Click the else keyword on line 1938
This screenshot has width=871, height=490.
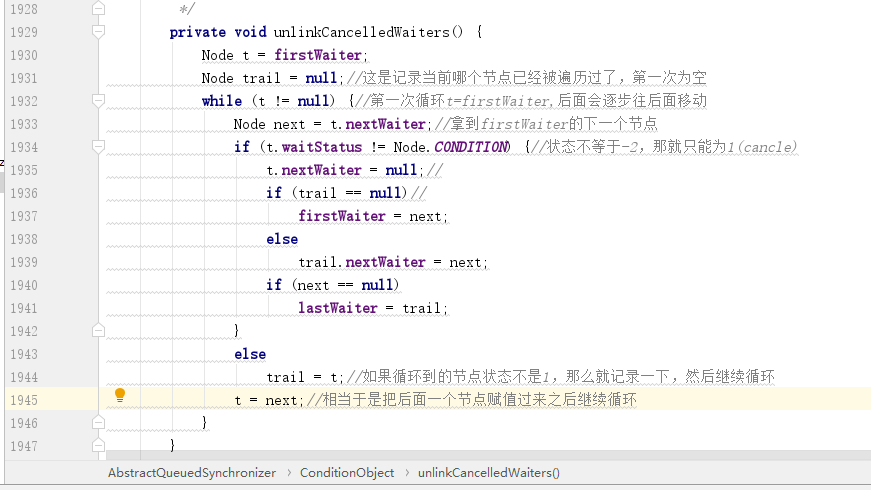tap(282, 239)
